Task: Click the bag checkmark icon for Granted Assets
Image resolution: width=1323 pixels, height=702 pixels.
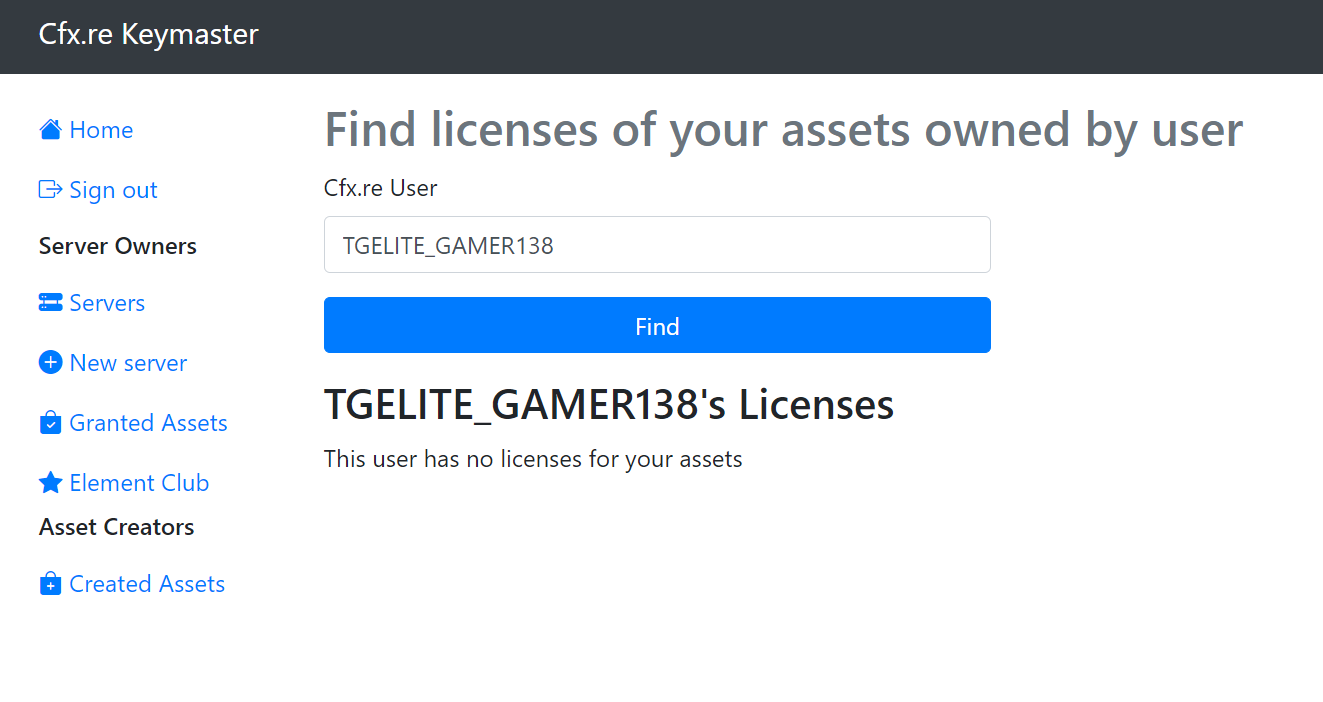Action: pyautogui.click(x=50, y=423)
